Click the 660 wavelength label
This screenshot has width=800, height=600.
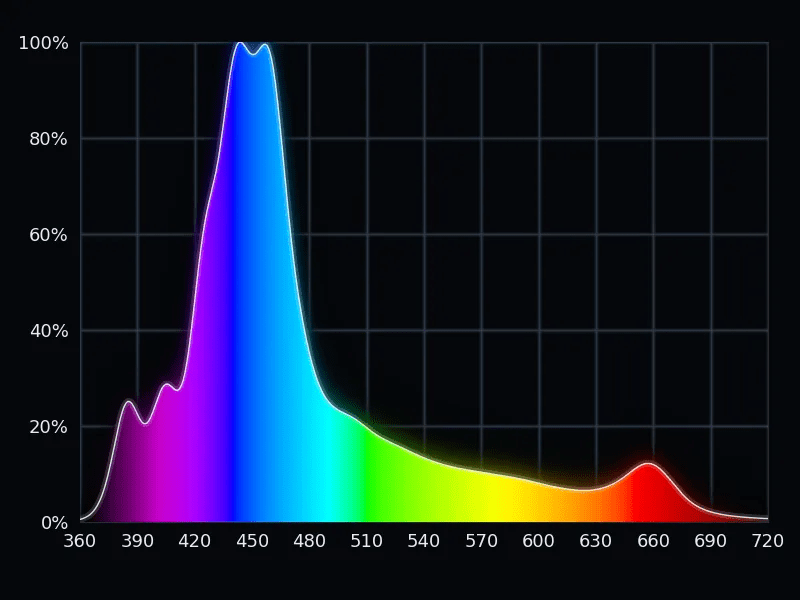click(653, 541)
